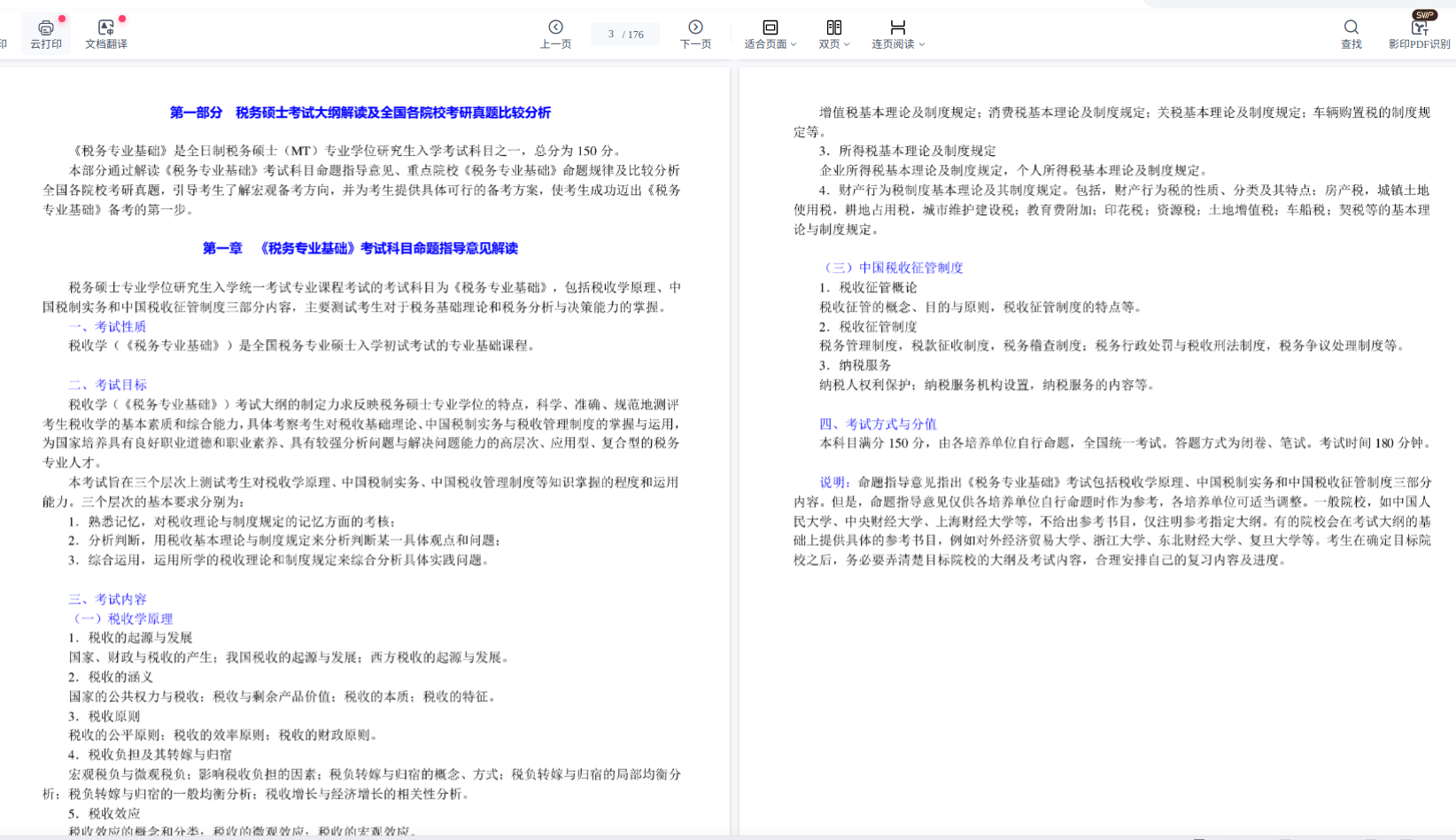Viewport: 1456px width, 840px height.
Task: Click the blue 说明 label
Action: pos(833,482)
